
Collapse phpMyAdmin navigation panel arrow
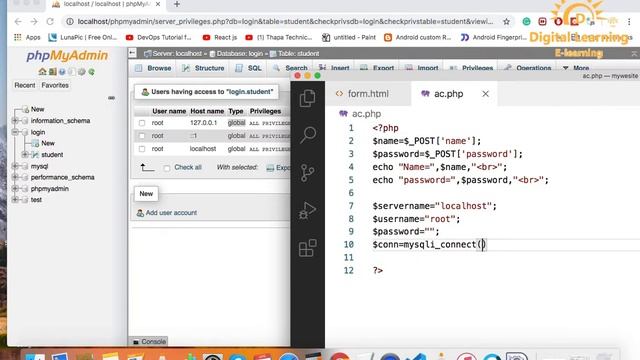pos(132,53)
